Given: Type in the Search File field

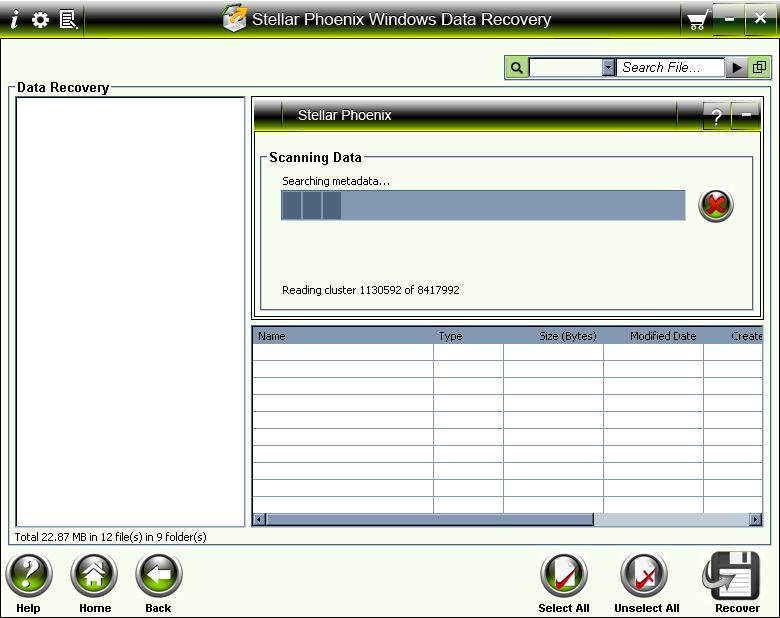Looking at the screenshot, I should (668, 68).
